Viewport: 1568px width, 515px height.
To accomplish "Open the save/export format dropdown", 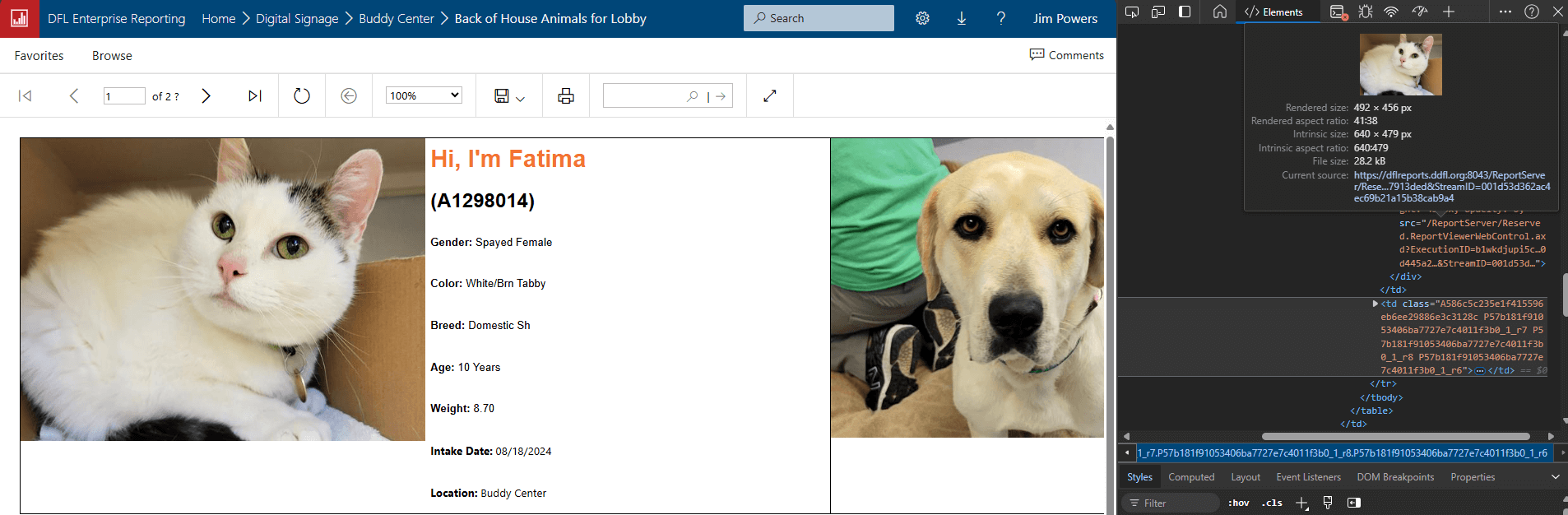I will pos(509,96).
